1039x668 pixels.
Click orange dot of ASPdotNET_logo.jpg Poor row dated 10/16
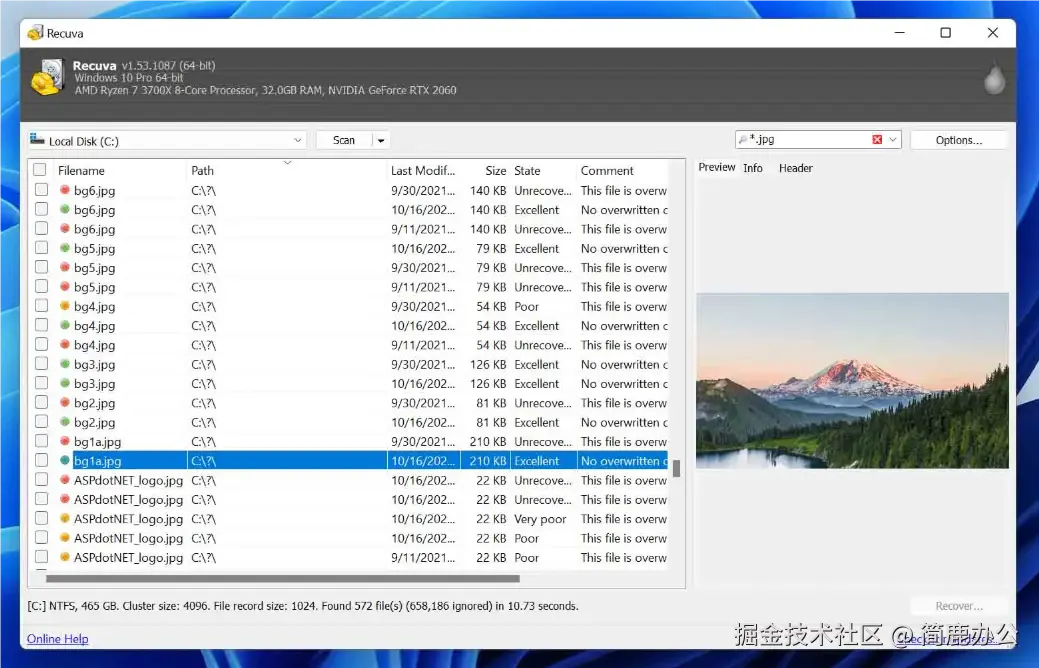pyautogui.click(x=65, y=537)
